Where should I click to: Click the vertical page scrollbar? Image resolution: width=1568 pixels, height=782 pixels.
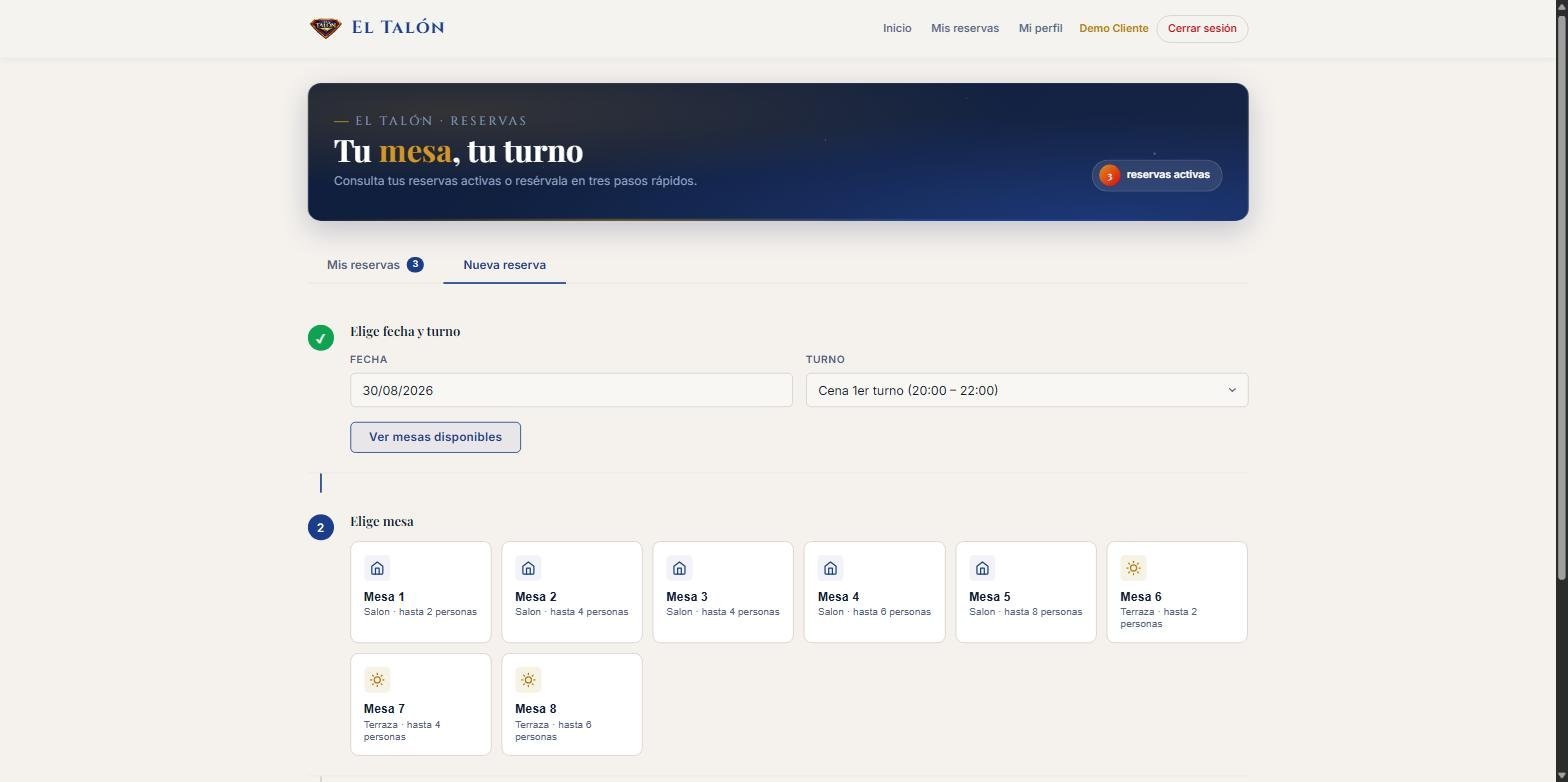pyautogui.click(x=1562, y=298)
